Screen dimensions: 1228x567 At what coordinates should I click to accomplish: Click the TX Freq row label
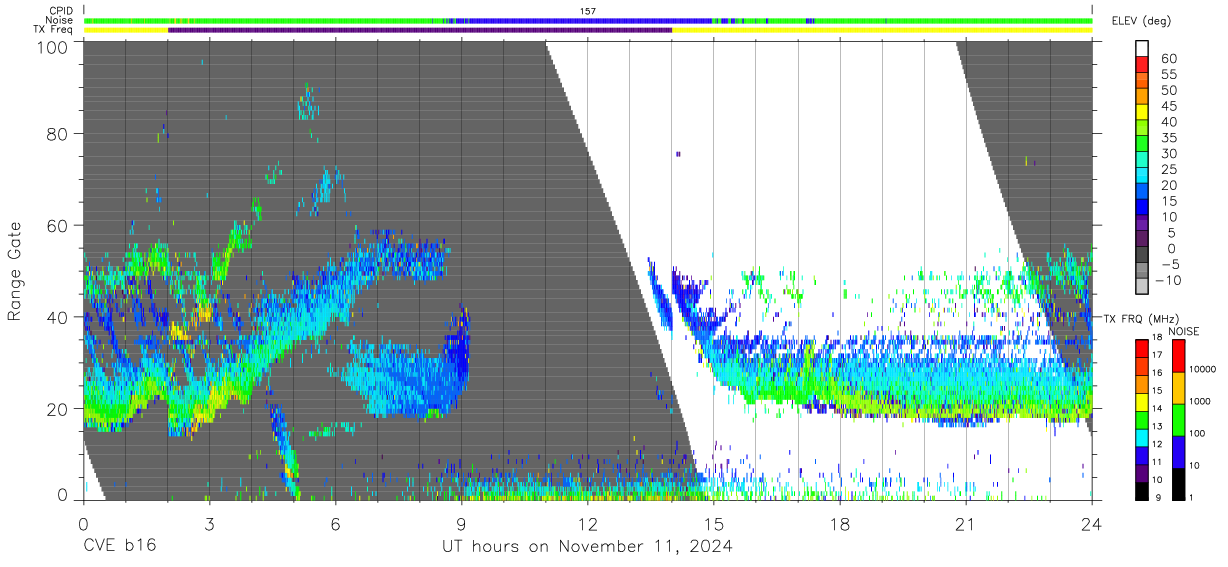(54, 29)
